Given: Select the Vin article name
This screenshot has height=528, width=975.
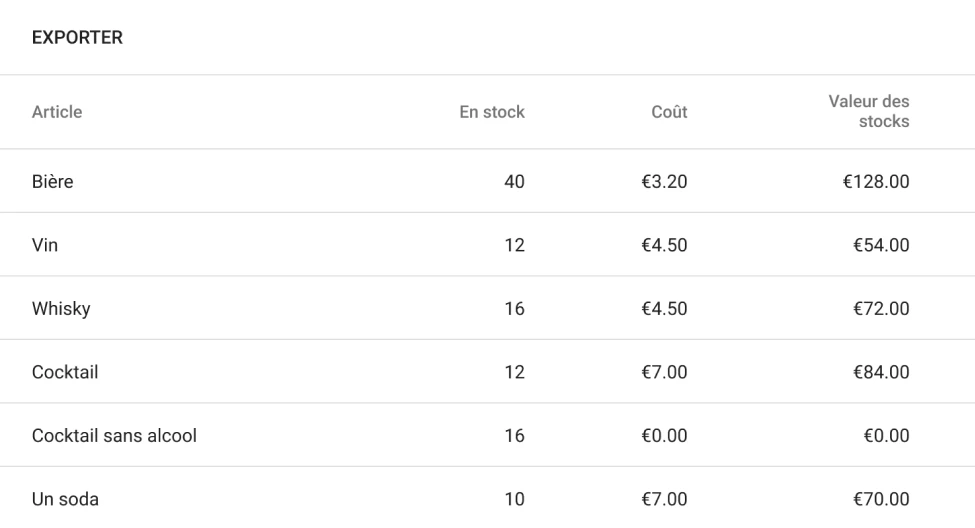Looking at the screenshot, I should pyautogui.click(x=45, y=245).
